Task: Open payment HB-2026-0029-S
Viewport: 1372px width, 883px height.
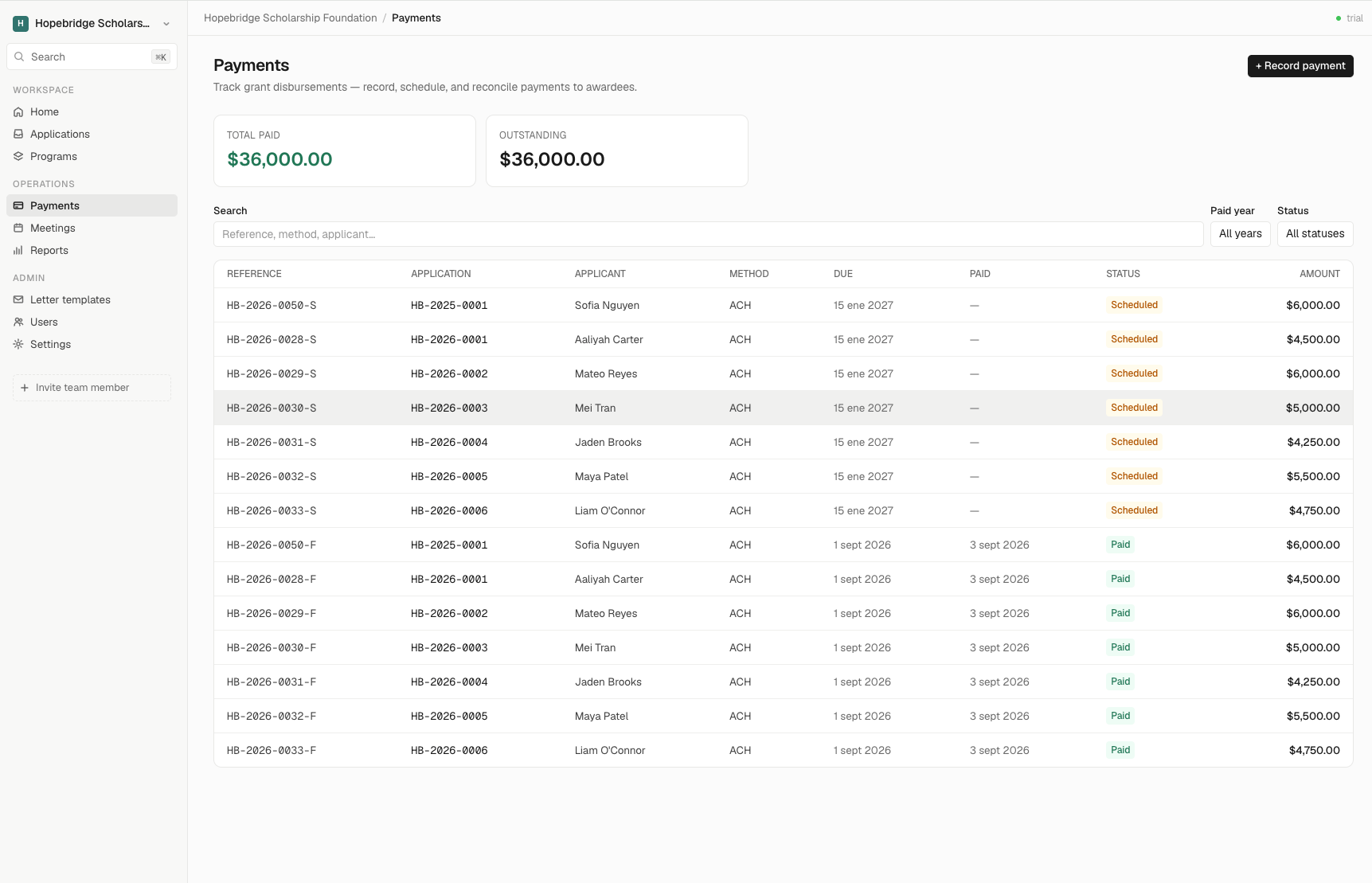Action: (x=272, y=374)
